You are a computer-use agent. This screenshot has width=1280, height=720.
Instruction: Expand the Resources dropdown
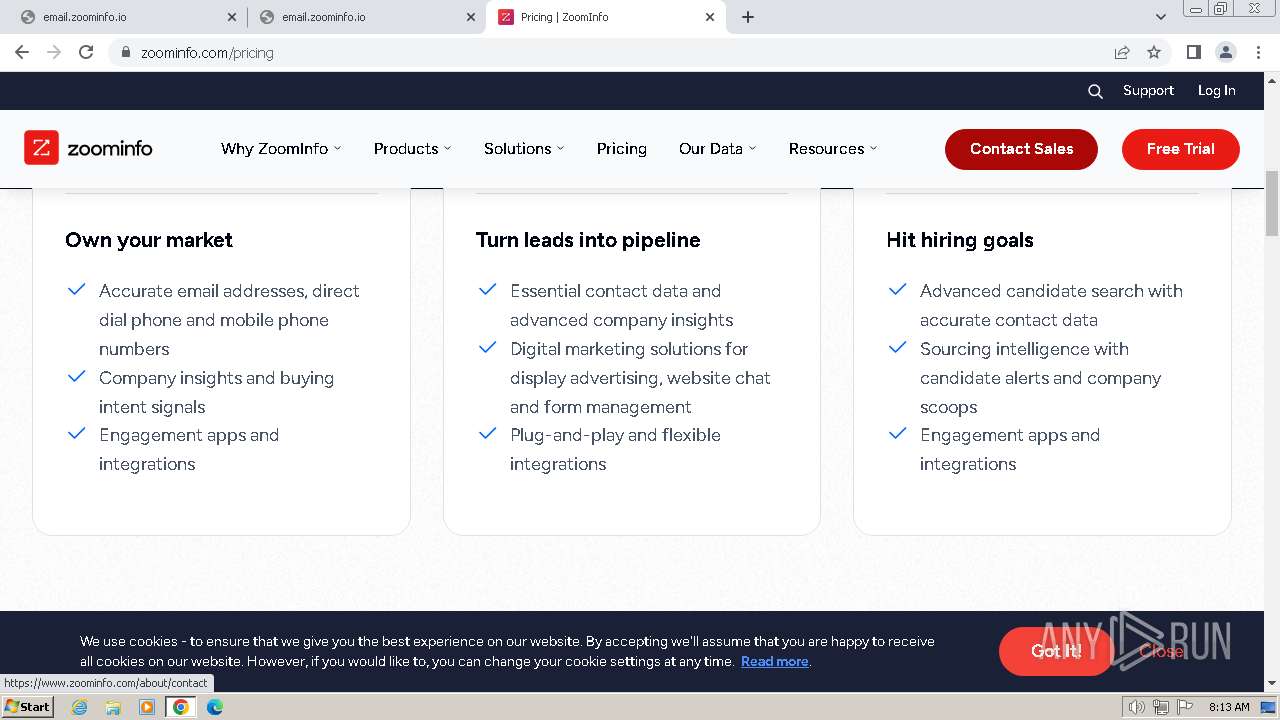click(833, 148)
